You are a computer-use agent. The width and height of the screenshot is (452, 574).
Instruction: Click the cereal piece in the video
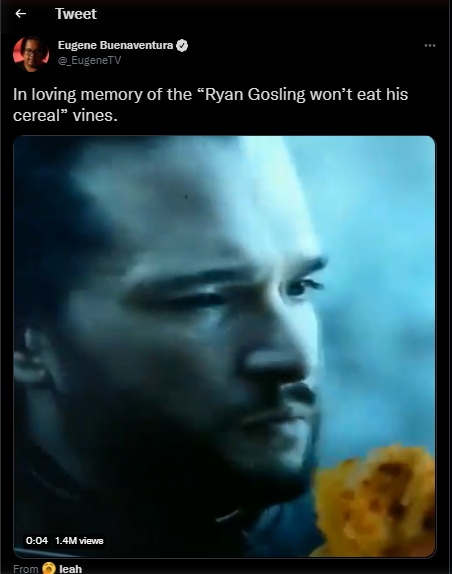pos(375,500)
